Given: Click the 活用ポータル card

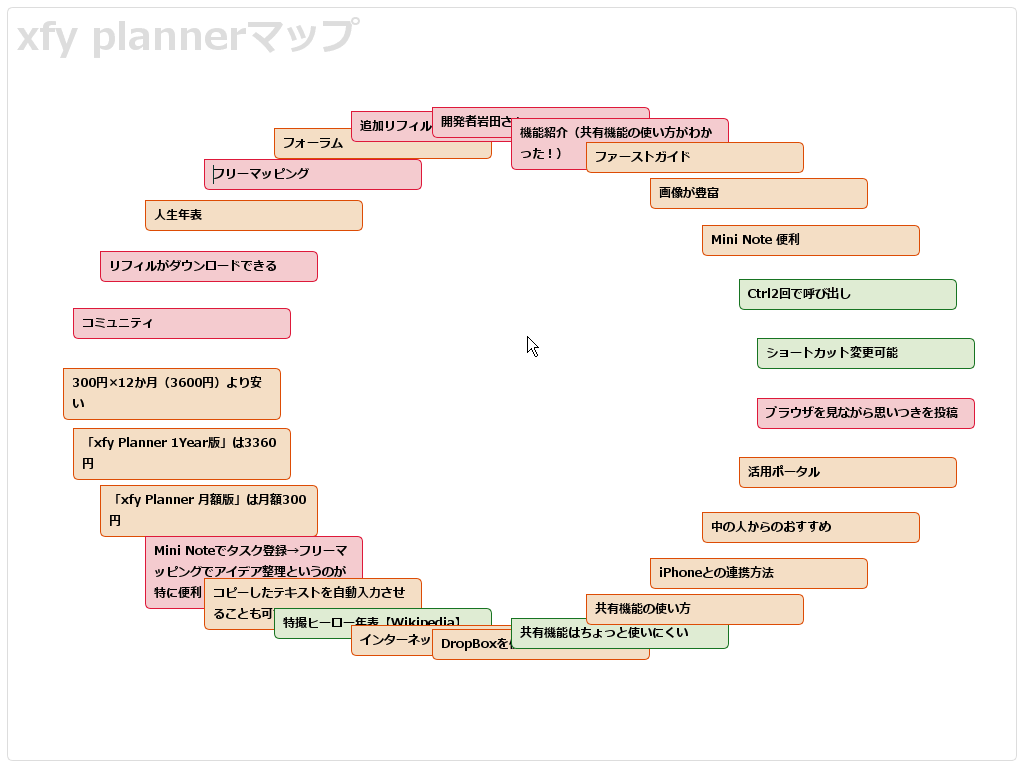Looking at the screenshot, I should coord(848,472).
